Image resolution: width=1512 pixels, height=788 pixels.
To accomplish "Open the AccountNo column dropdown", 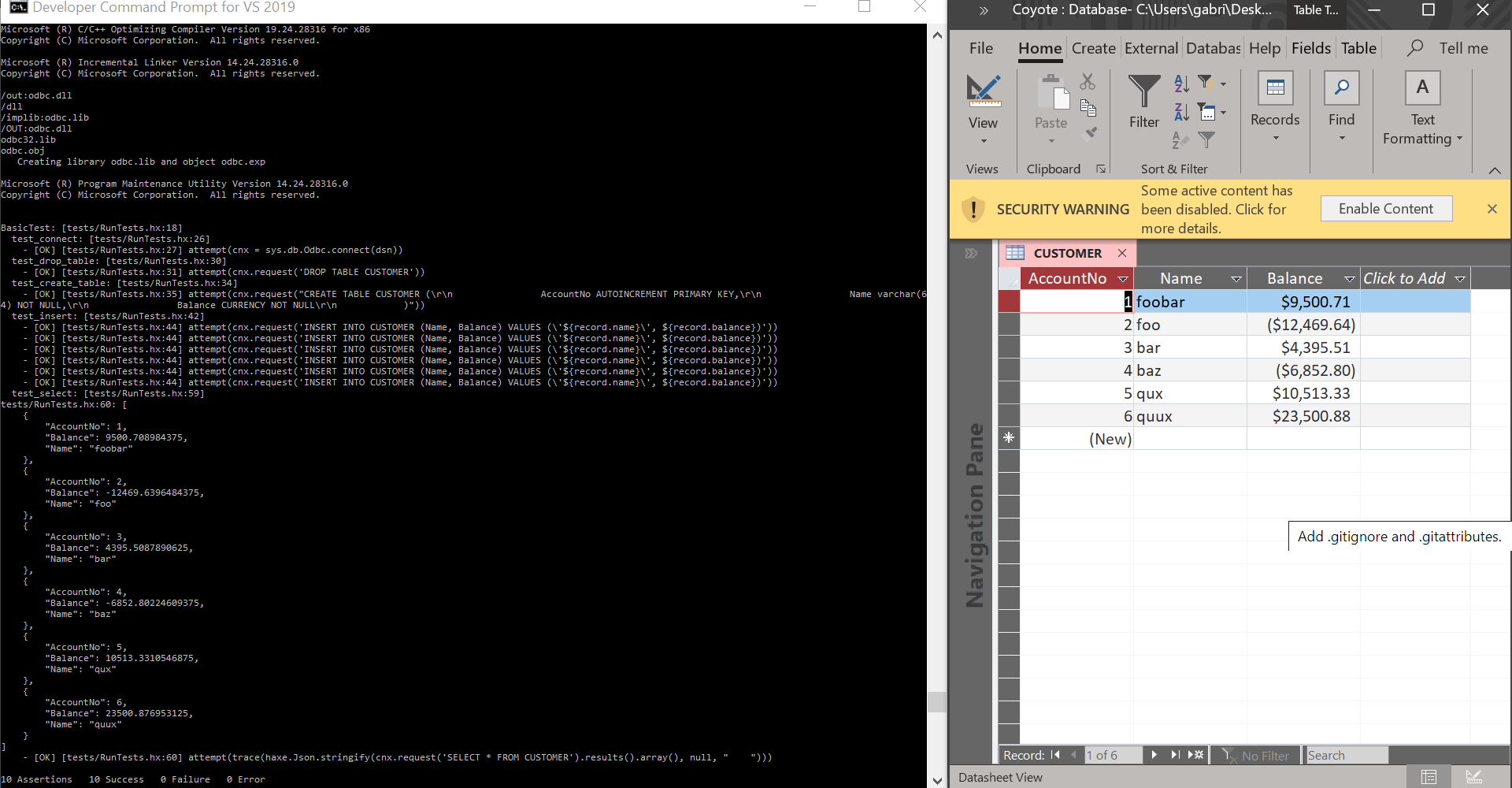I will click(1123, 279).
